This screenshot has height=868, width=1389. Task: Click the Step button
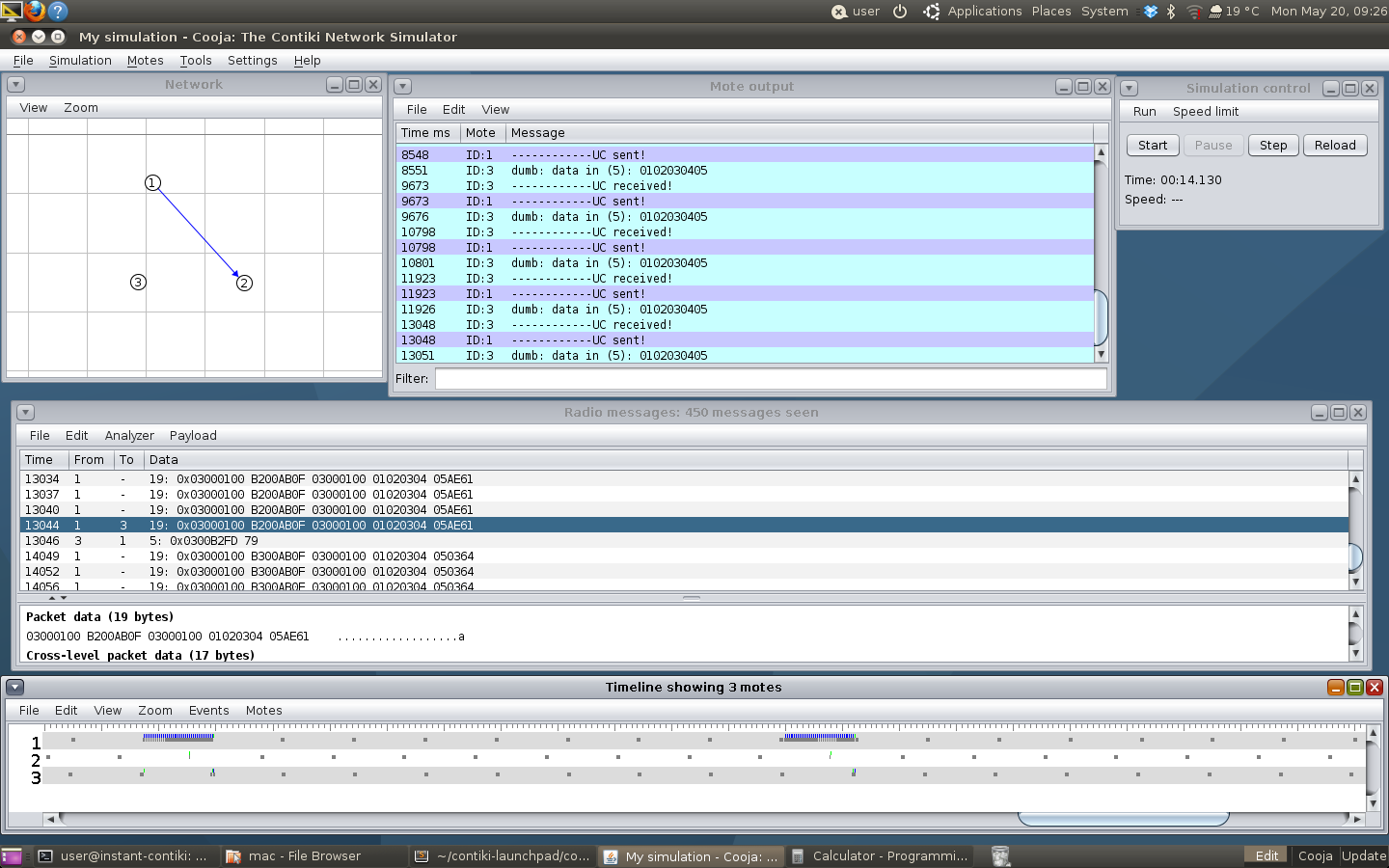coord(1273,146)
